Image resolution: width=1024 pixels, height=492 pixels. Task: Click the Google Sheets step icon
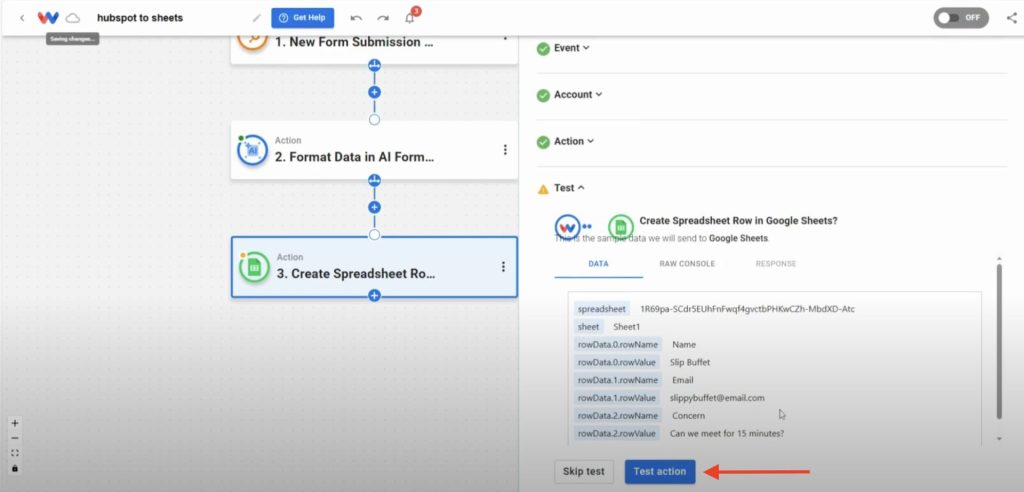point(254,267)
